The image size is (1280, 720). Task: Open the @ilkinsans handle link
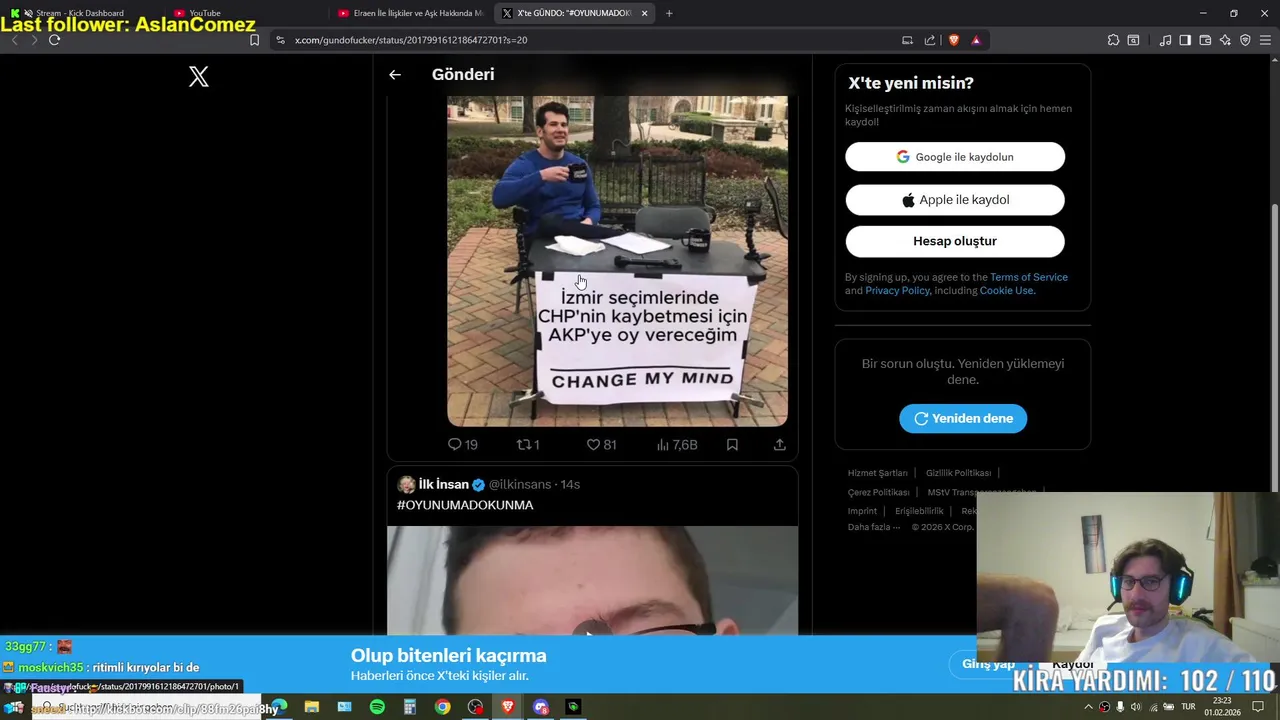(x=520, y=484)
